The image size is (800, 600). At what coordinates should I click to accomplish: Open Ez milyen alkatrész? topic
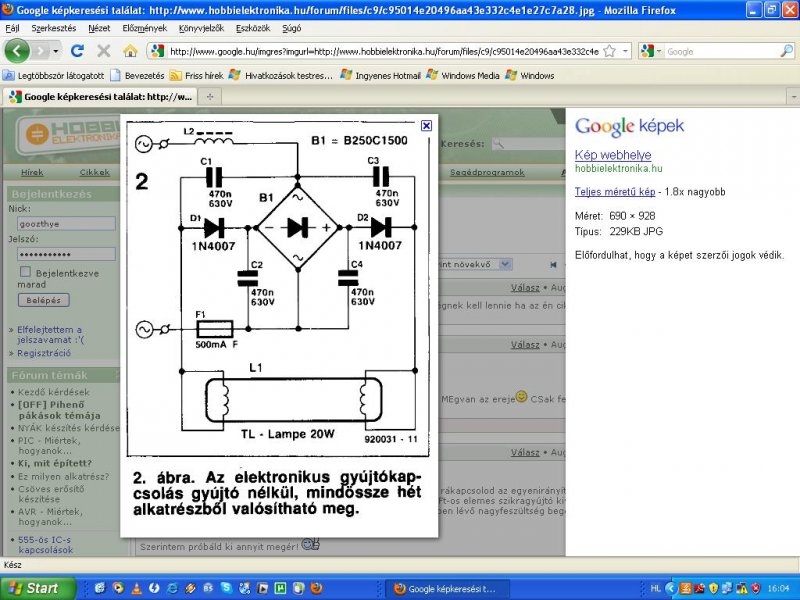click(63, 477)
